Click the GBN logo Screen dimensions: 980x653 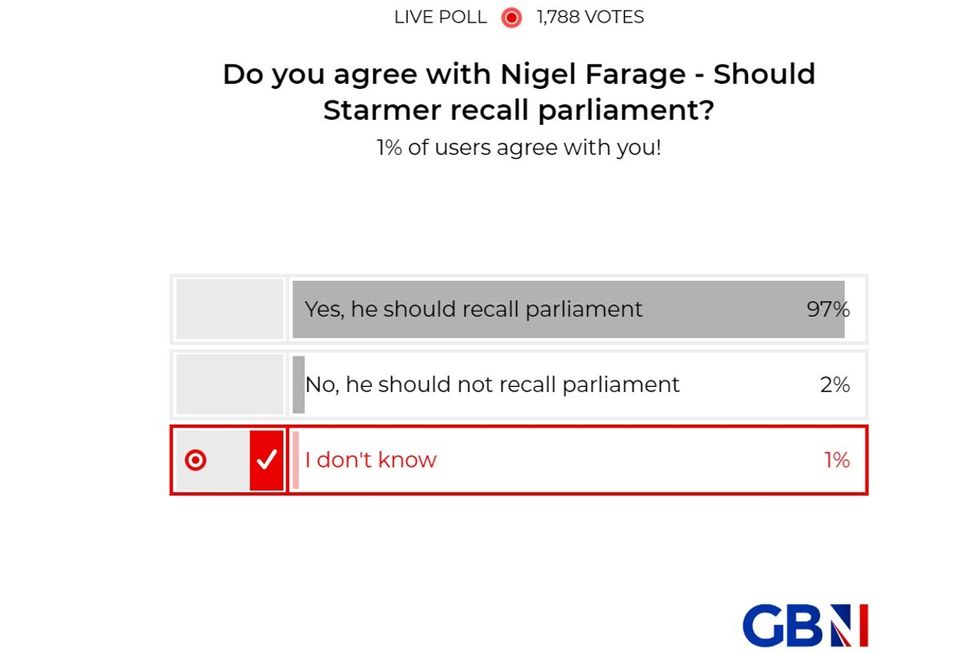[806, 625]
